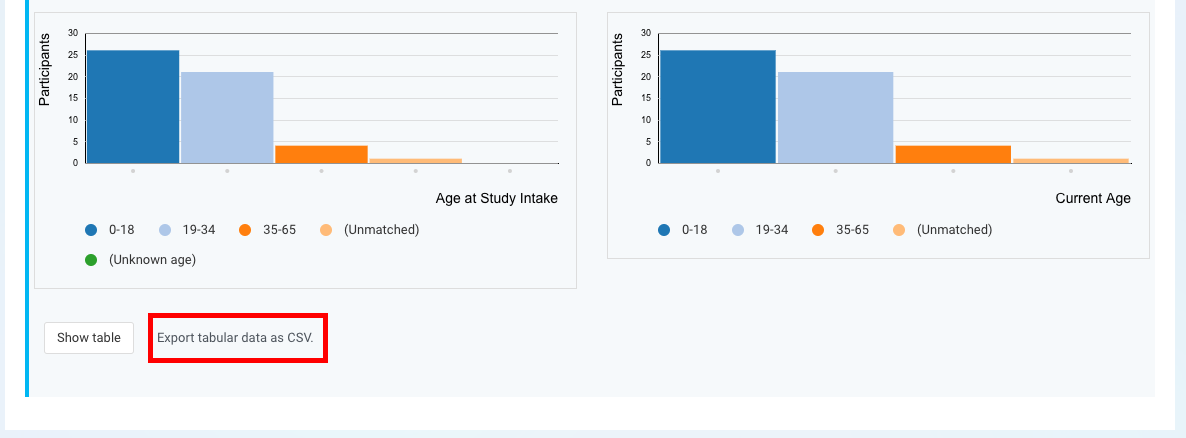Toggle the 0-18 legend entry in Age at Study Intake chart
1186x438 pixels.
pyautogui.click(x=110, y=230)
